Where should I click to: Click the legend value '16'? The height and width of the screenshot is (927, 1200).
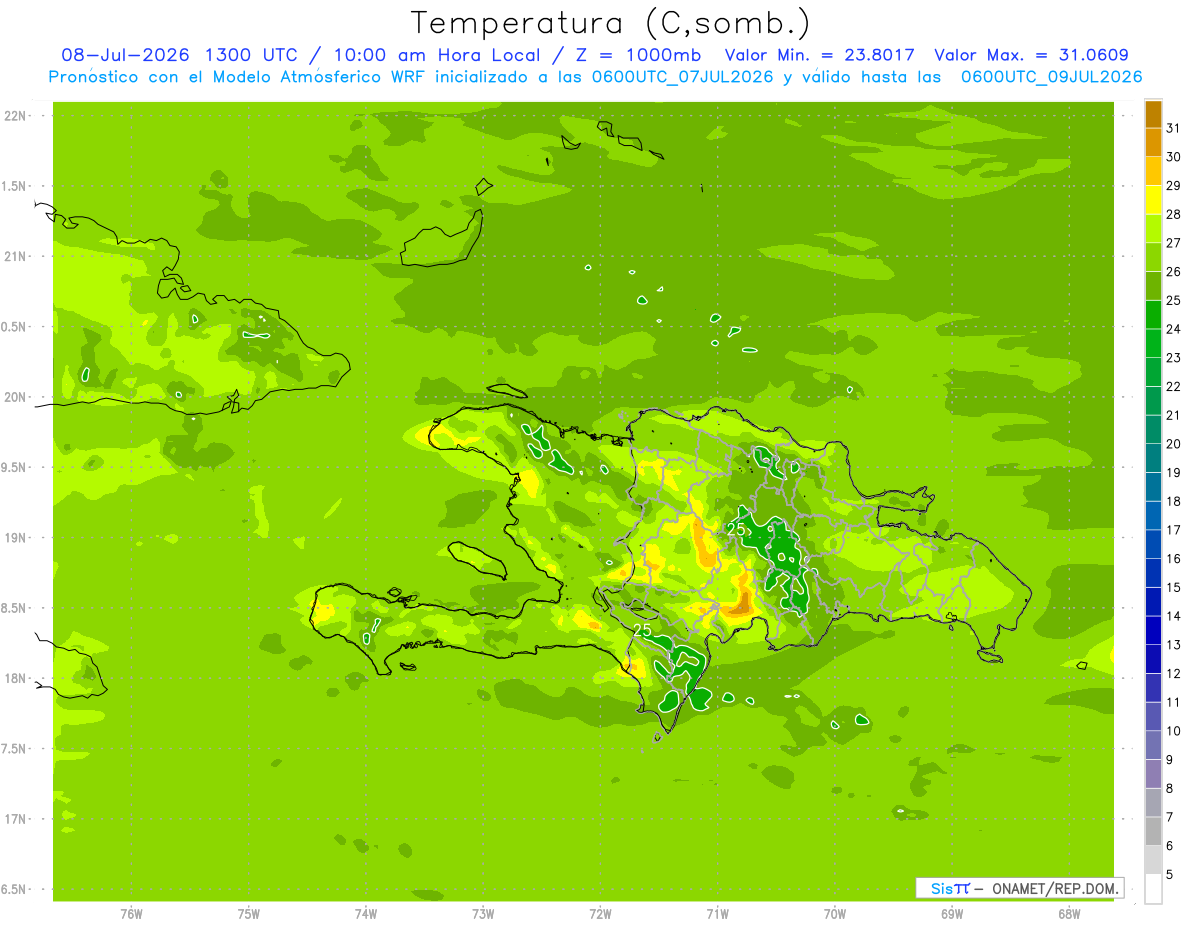coord(1174,559)
